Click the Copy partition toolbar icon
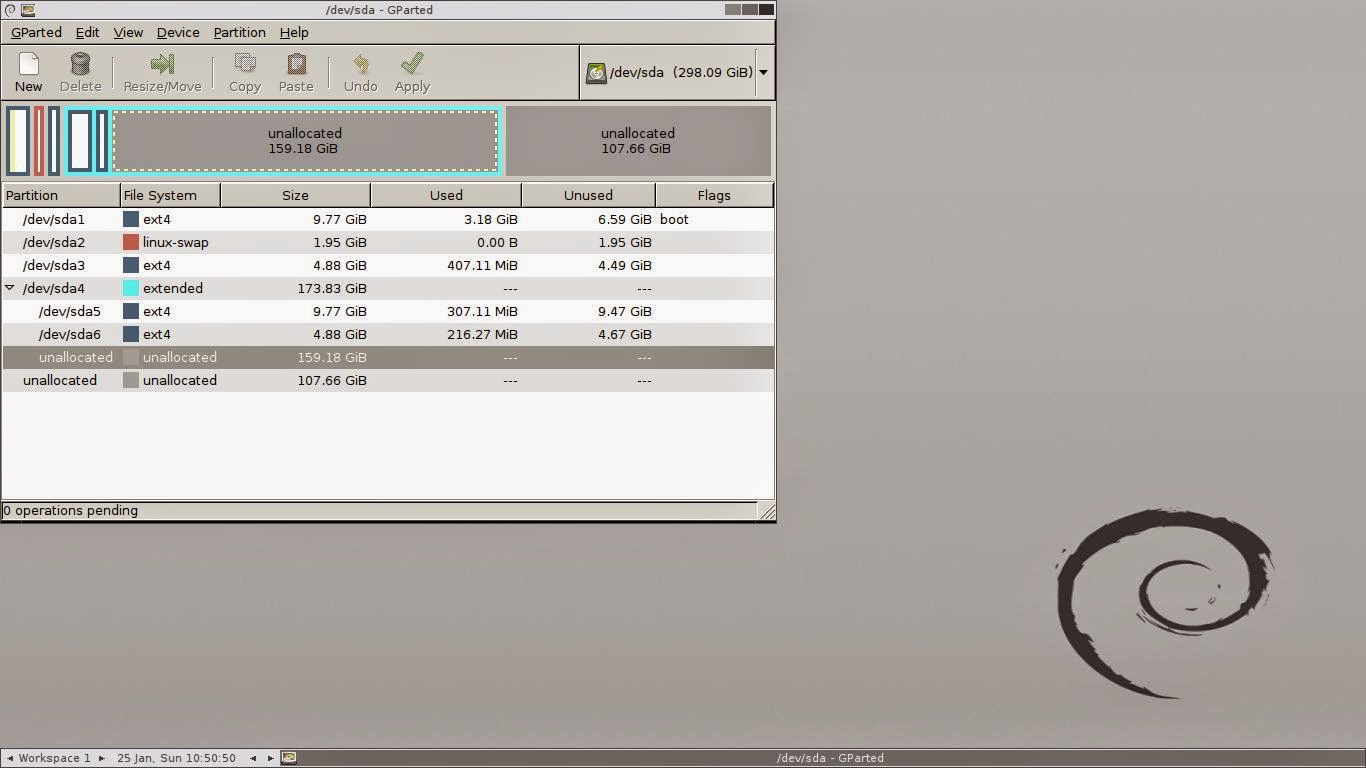1366x768 pixels. tap(245, 65)
